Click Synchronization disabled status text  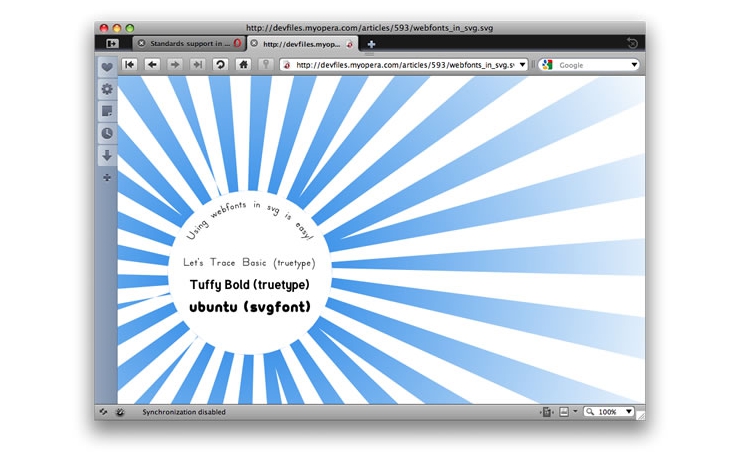click(184, 412)
